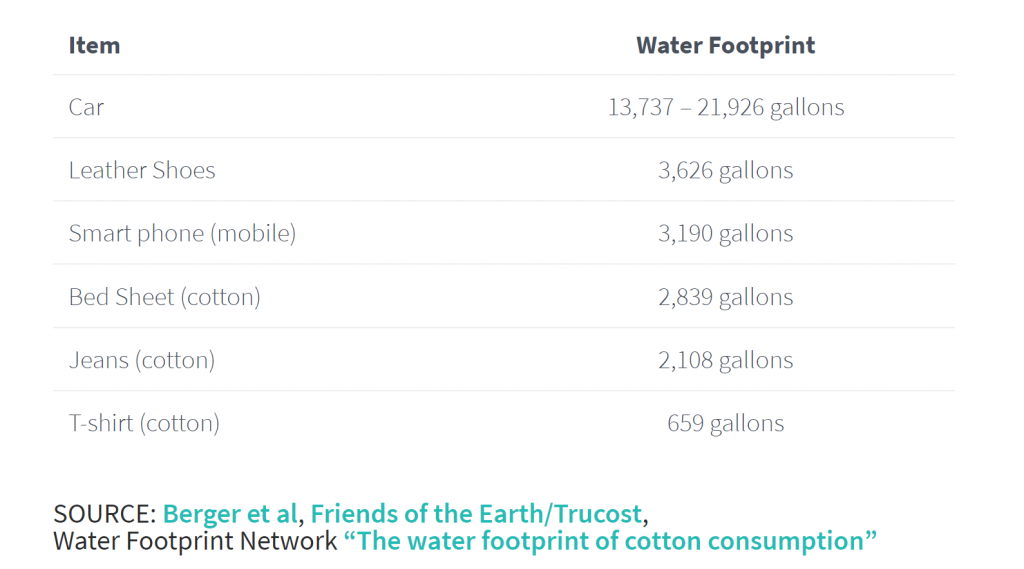Select the T-shirt (cotton) row label
The height and width of the screenshot is (569, 1024).
click(x=144, y=424)
